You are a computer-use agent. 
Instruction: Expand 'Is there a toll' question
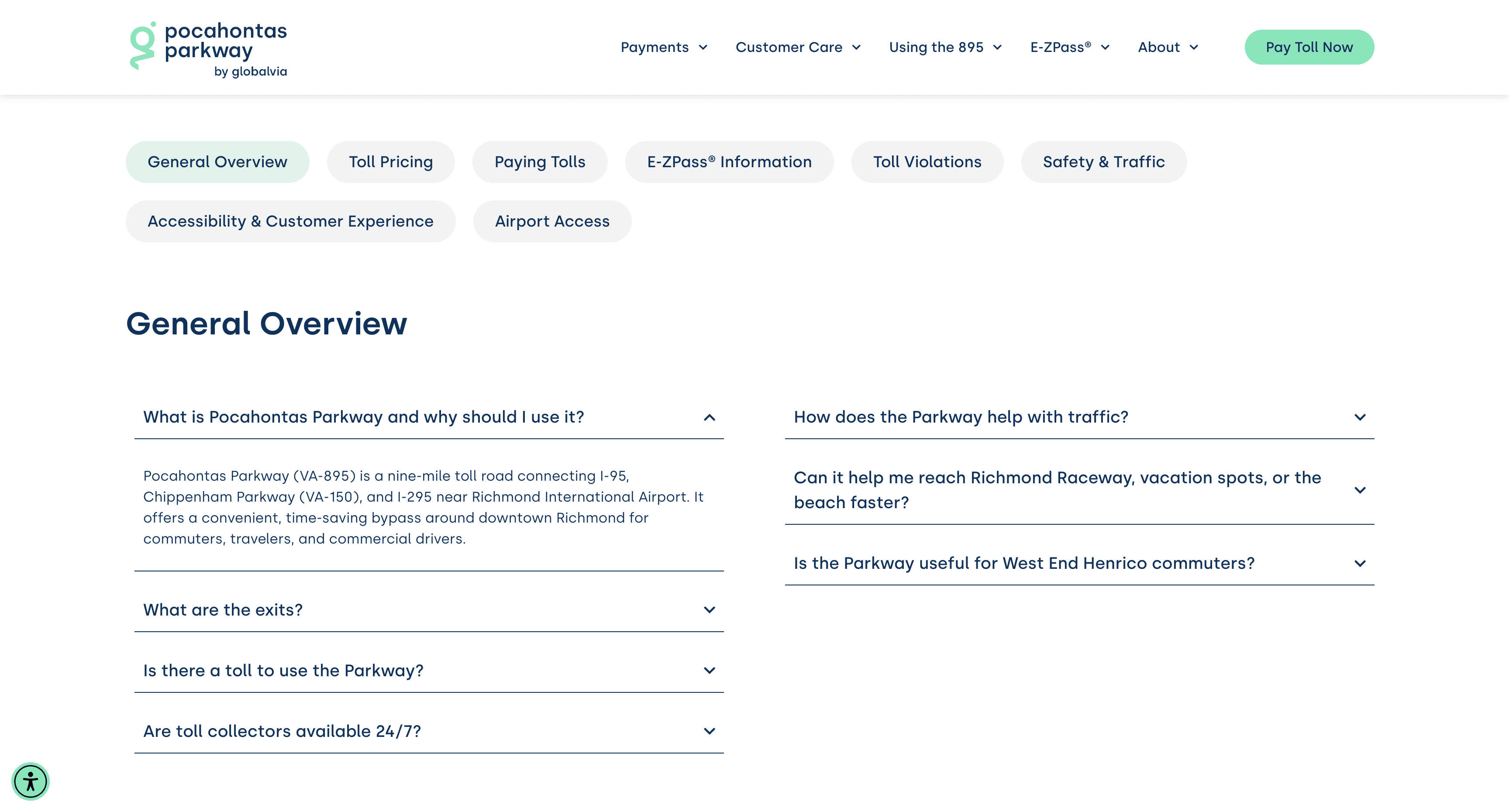click(x=429, y=671)
